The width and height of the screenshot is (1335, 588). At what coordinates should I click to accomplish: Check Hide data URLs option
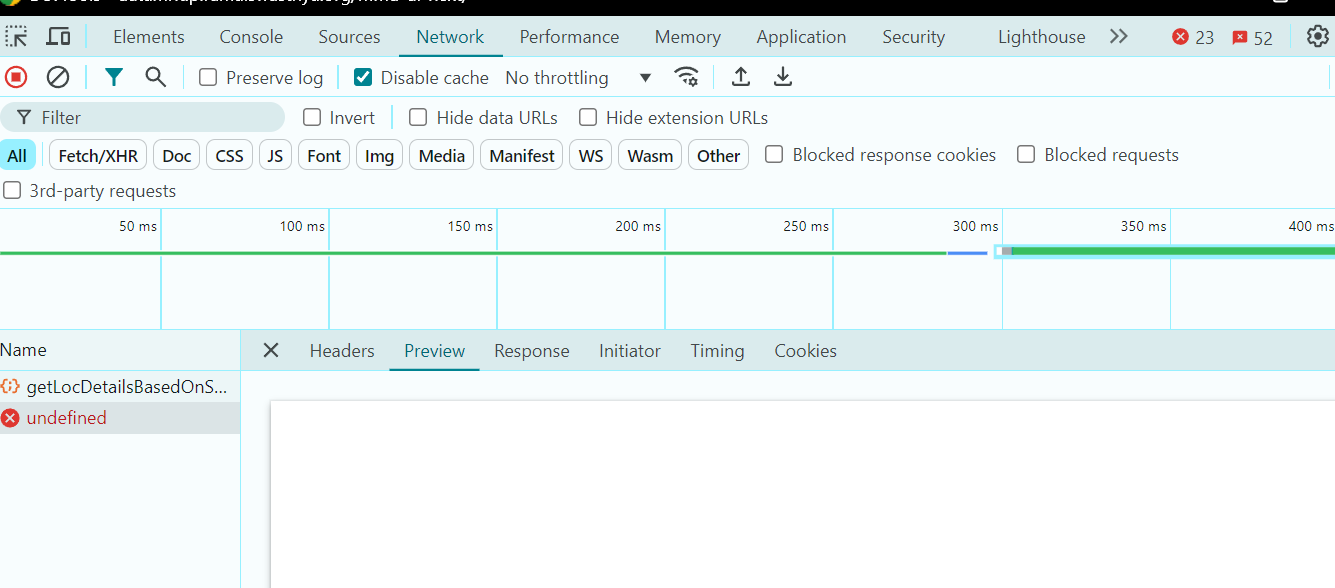[418, 118]
